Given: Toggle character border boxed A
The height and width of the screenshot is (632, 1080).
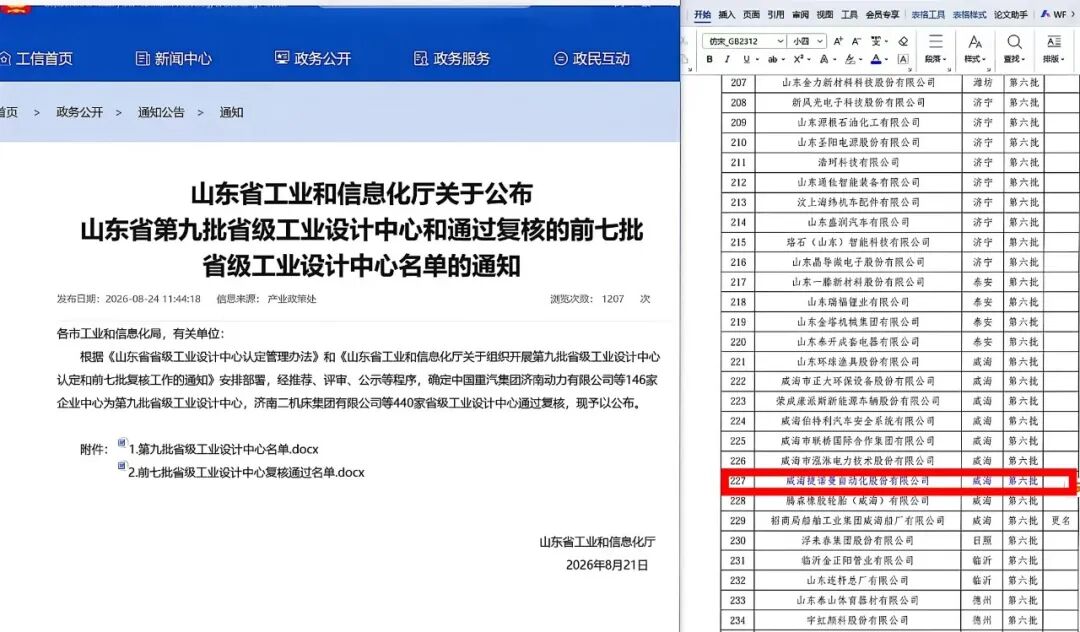Looking at the screenshot, I should [903, 59].
